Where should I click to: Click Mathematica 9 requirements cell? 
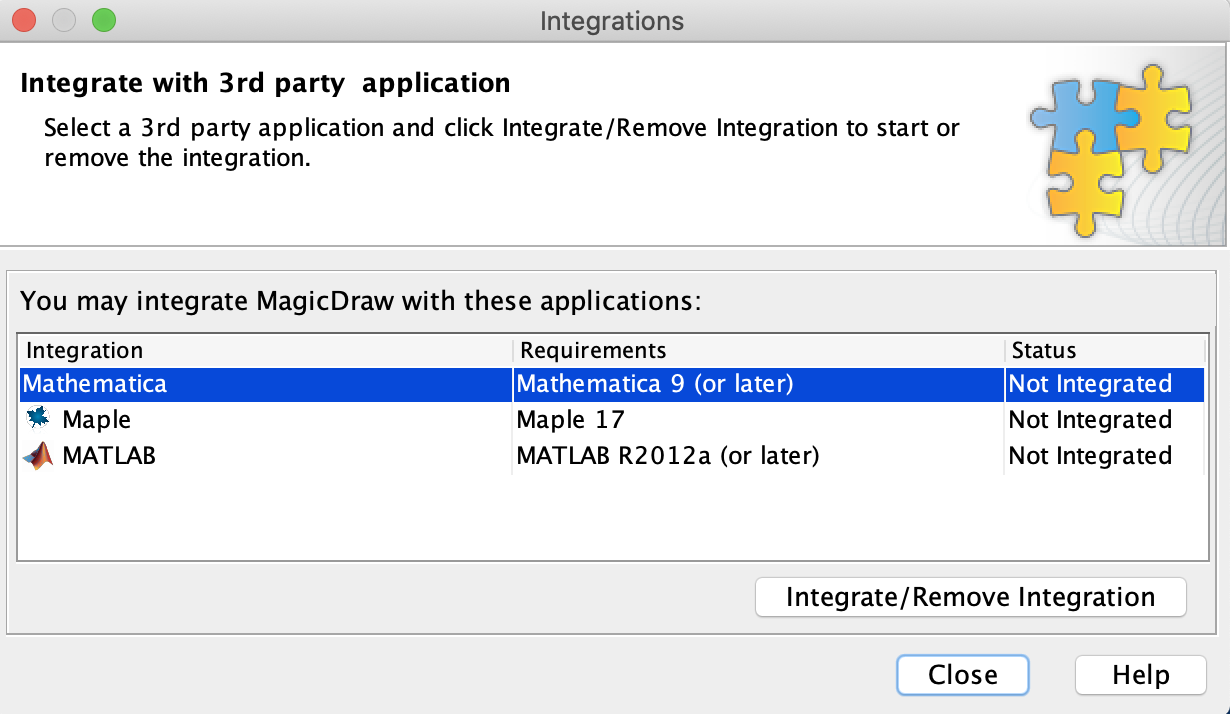click(654, 384)
